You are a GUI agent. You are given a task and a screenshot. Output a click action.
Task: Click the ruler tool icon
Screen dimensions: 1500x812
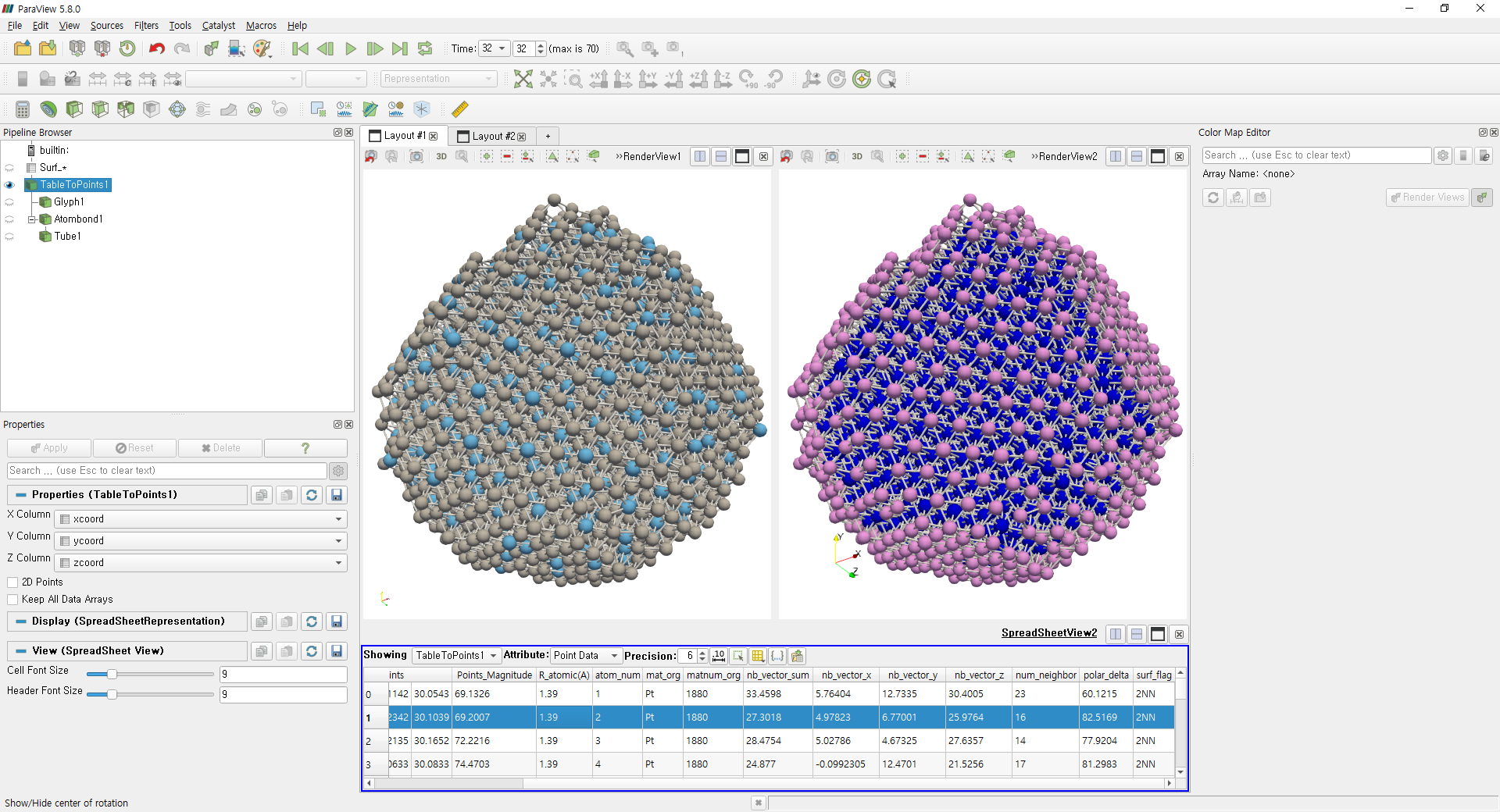tap(460, 109)
